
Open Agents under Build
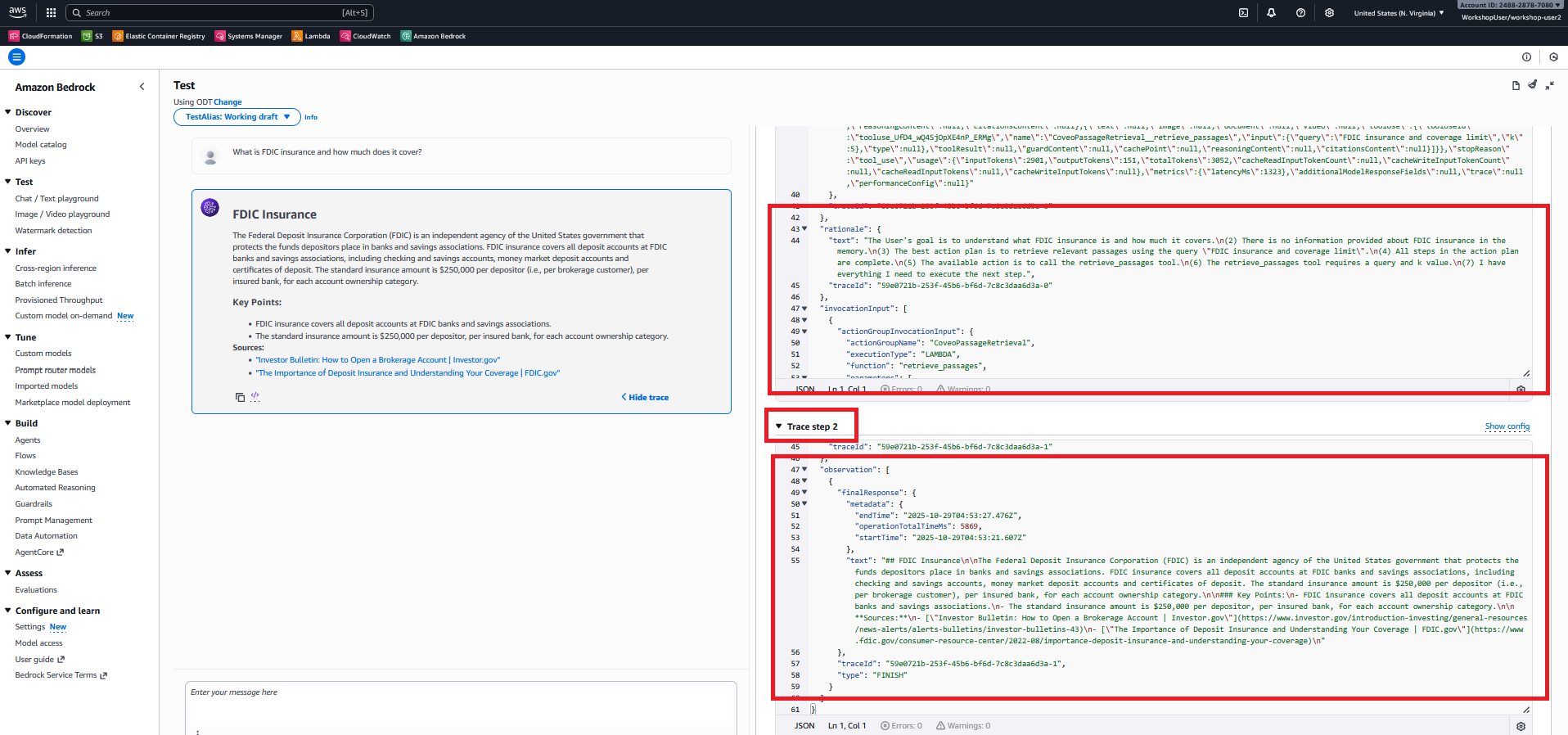click(x=28, y=440)
